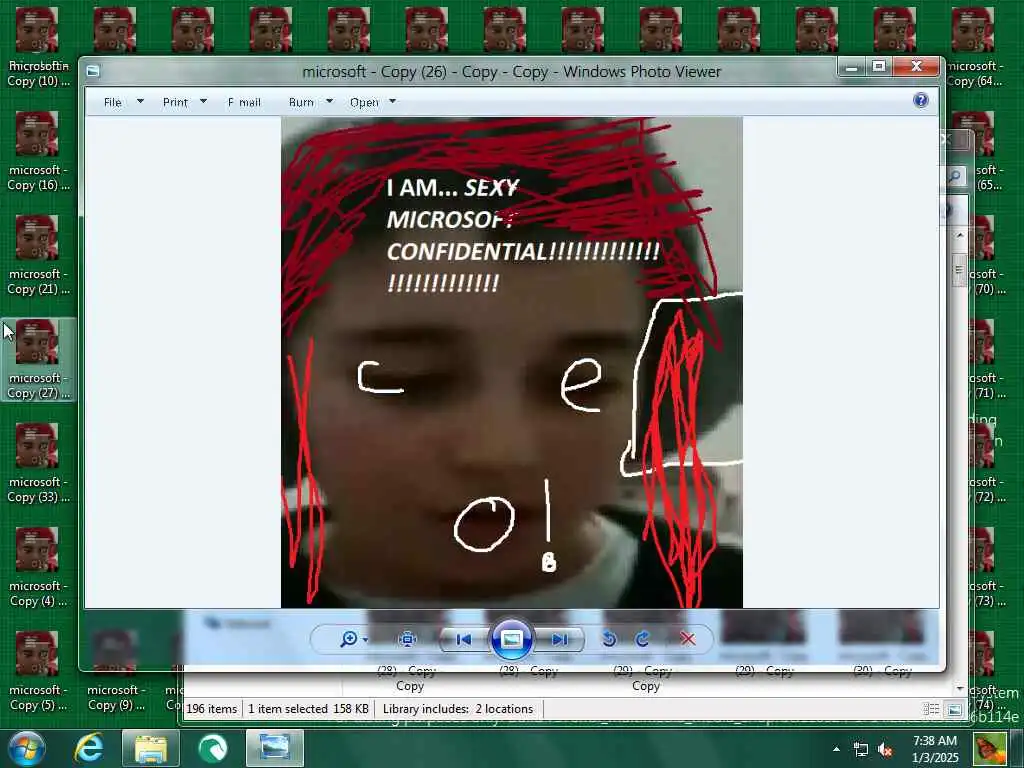Select desktop icon microsoft - Copy (21)
Screen dimensions: 1024x768
click(x=37, y=255)
